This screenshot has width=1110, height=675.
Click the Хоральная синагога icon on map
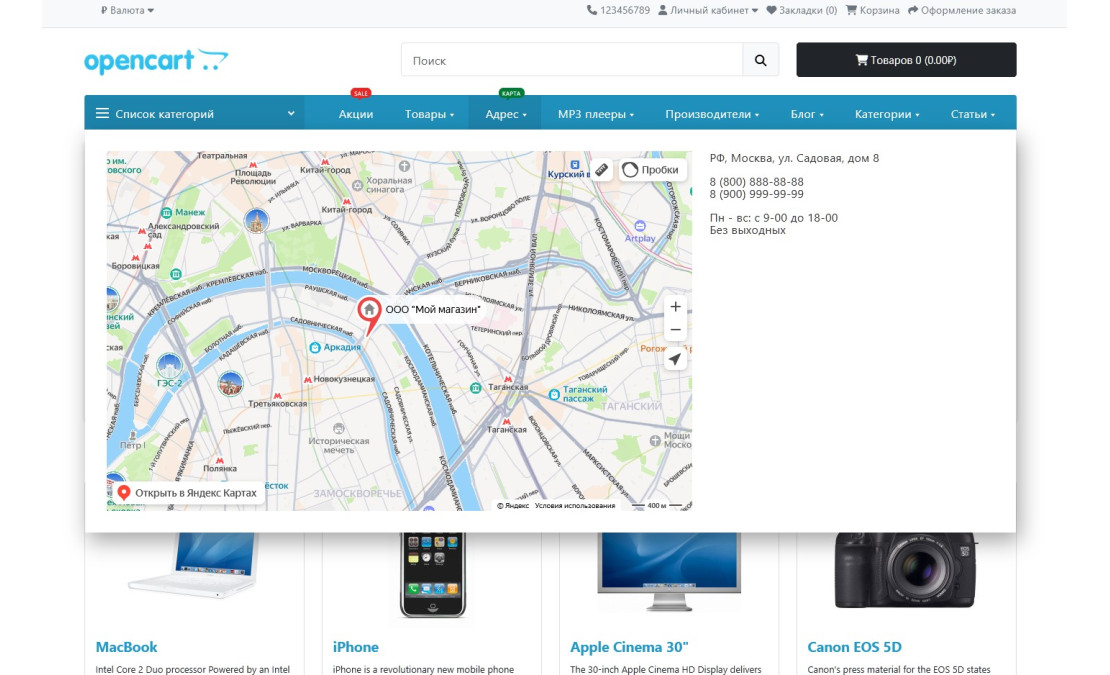(357, 185)
